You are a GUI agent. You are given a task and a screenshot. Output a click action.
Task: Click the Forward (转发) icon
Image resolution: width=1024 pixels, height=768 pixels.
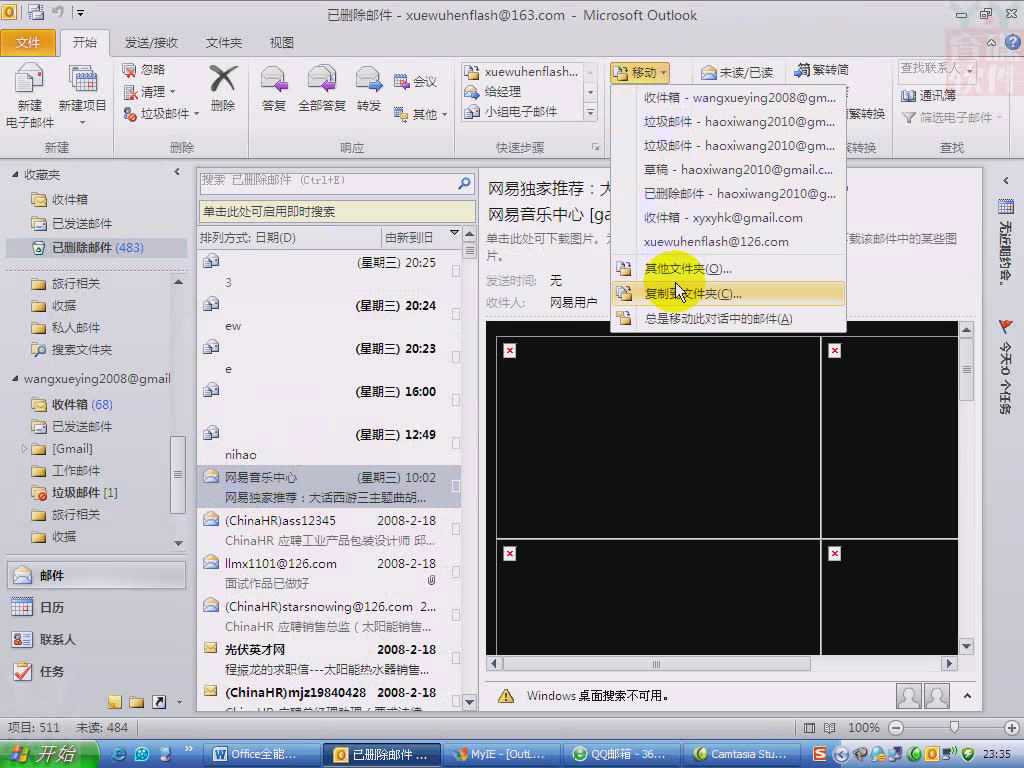[368, 80]
